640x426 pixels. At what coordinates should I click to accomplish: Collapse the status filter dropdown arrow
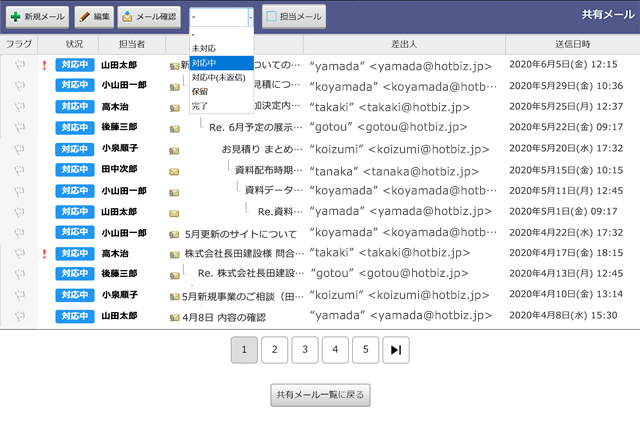tap(250, 17)
